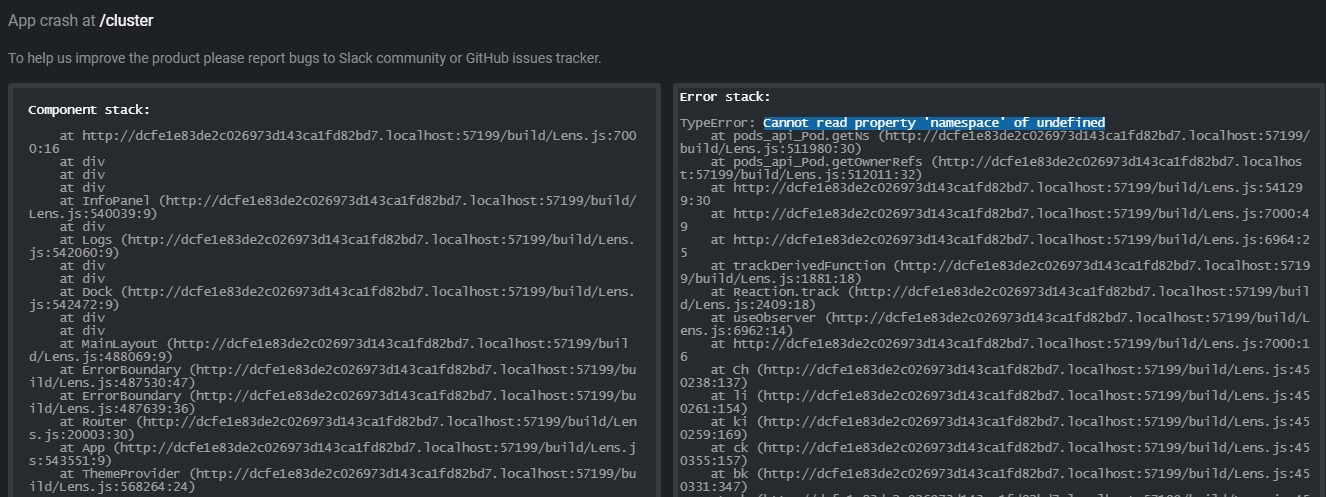
Task: Click the 'at Router' stack line
Action: [332, 428]
